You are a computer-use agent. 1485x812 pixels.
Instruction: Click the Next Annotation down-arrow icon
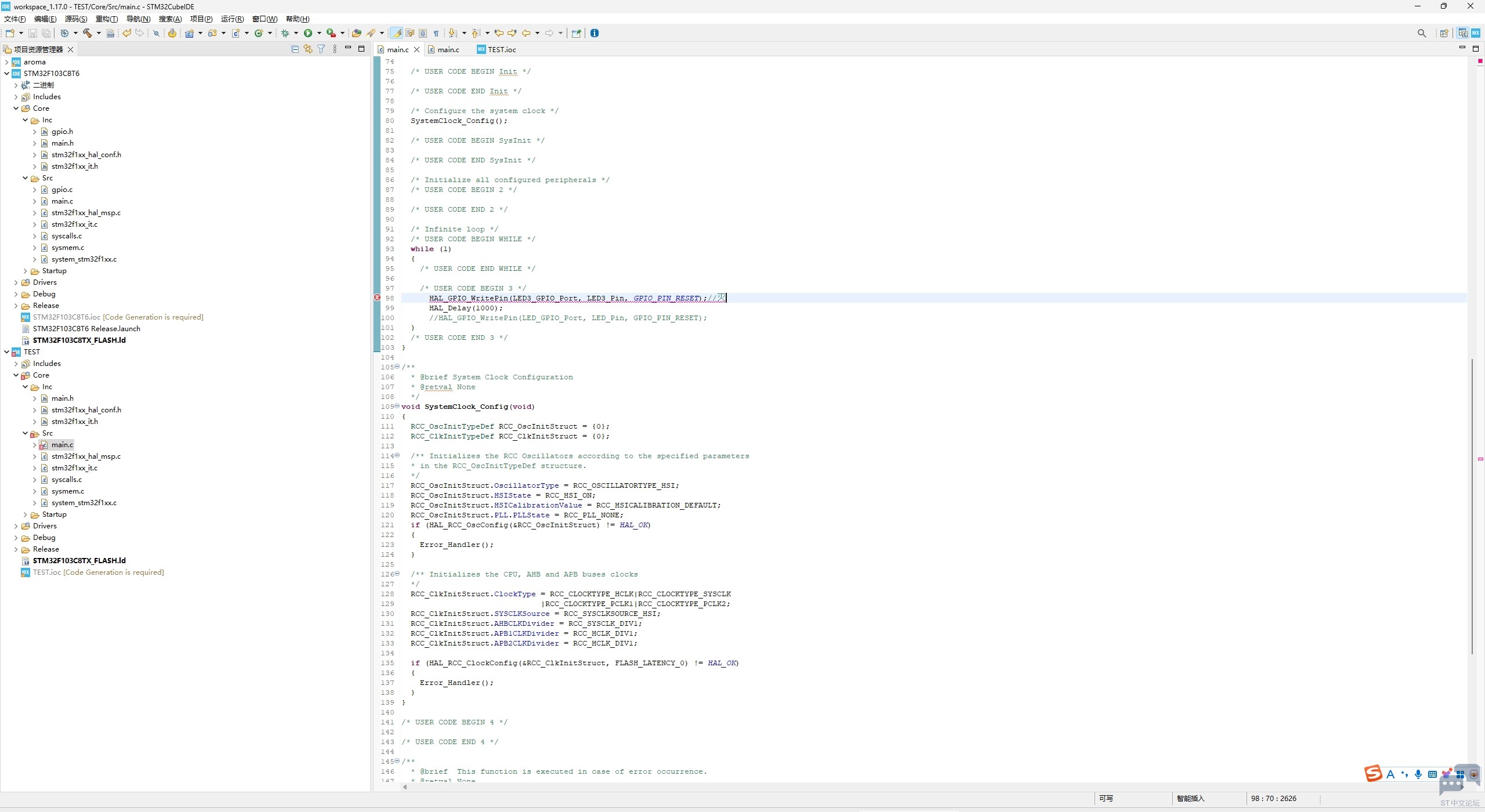452,33
